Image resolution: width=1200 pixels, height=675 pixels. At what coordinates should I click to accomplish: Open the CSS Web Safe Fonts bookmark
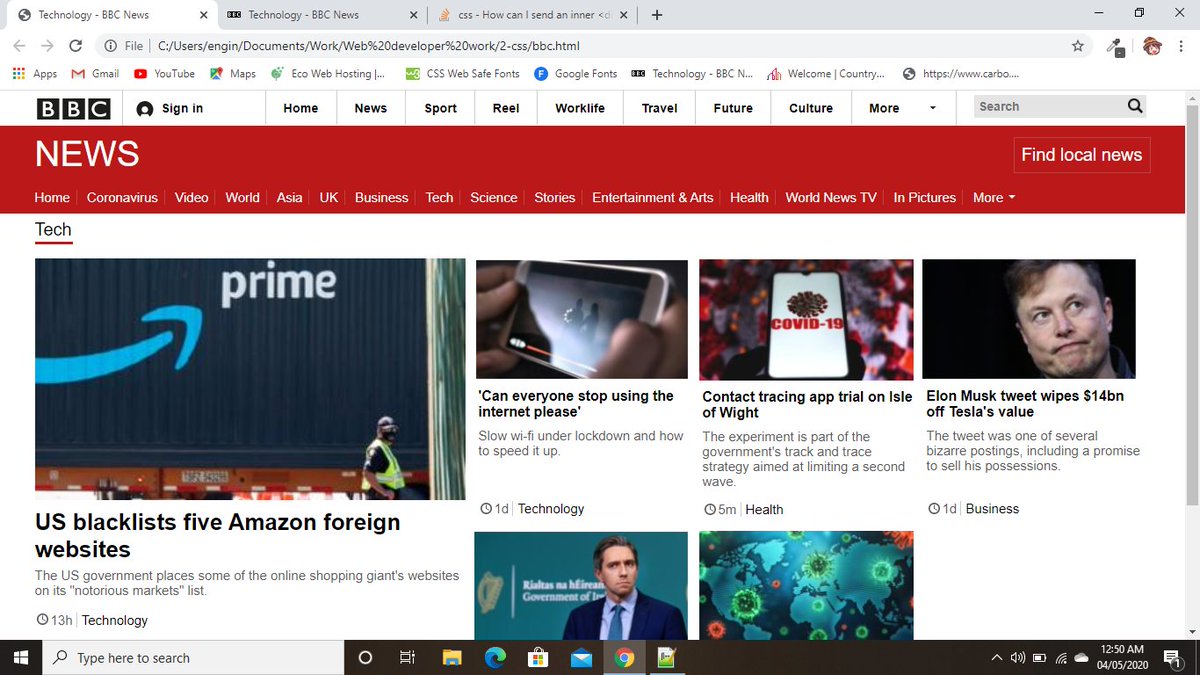click(462, 73)
